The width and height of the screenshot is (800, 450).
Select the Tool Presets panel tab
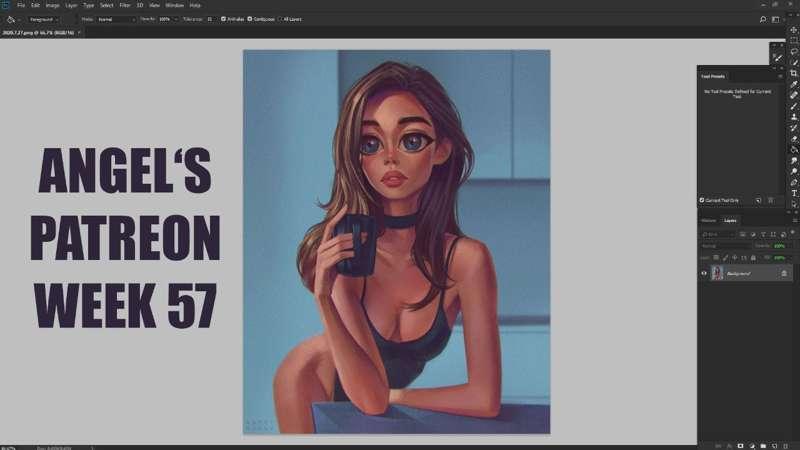pos(713,77)
